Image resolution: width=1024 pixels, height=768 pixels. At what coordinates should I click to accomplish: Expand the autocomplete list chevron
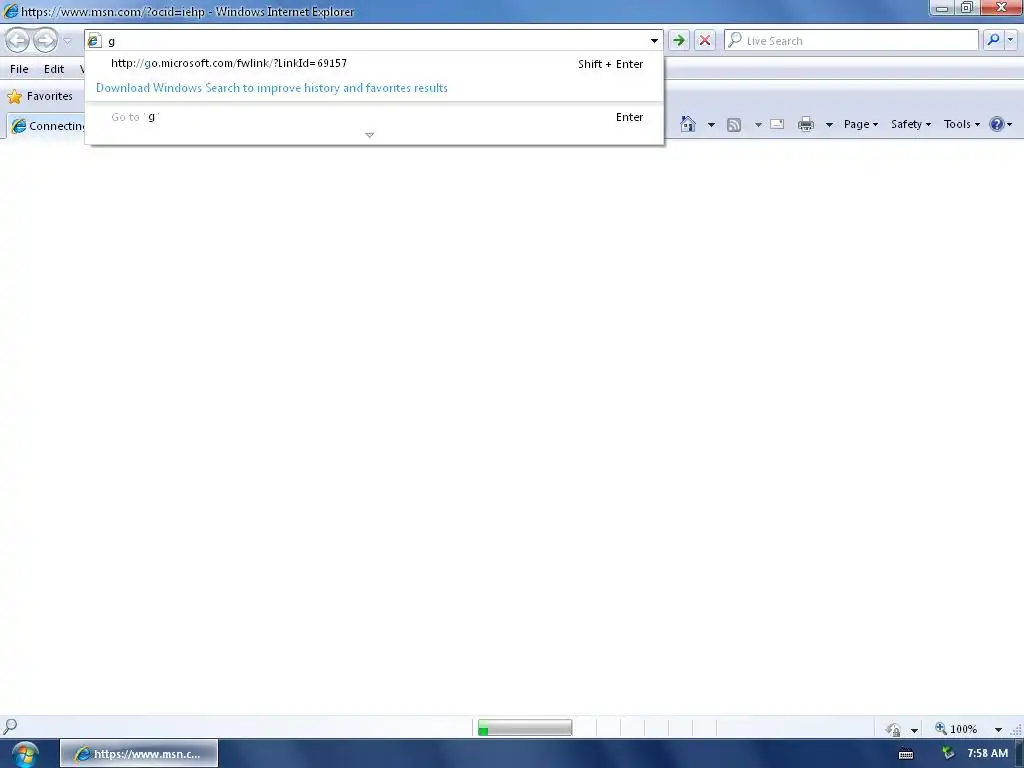click(369, 135)
